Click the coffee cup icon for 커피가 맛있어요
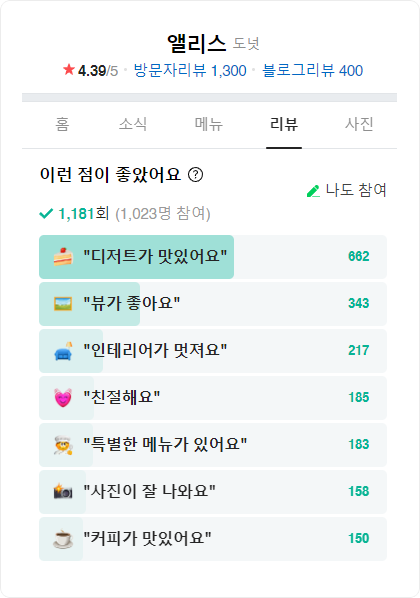This screenshot has width=420, height=598. (63, 539)
